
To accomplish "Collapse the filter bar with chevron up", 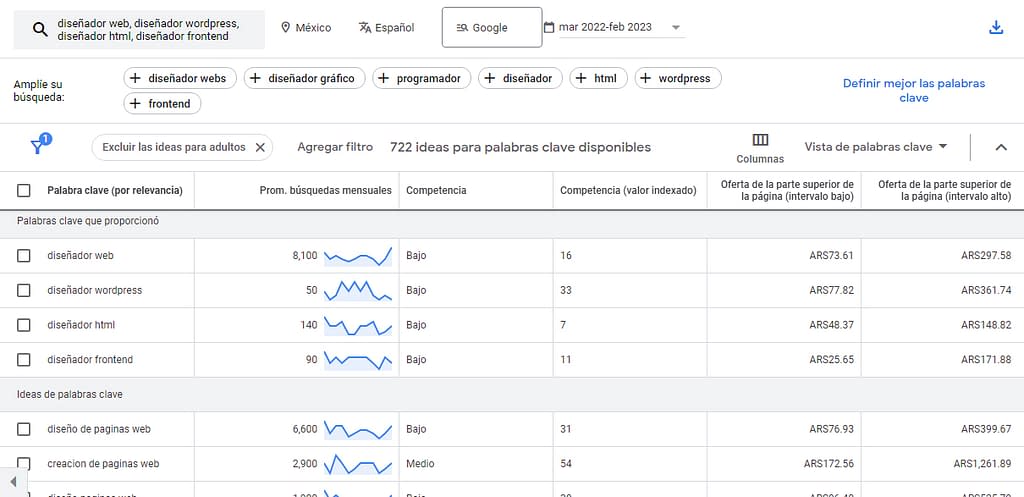I will click(x=1001, y=148).
